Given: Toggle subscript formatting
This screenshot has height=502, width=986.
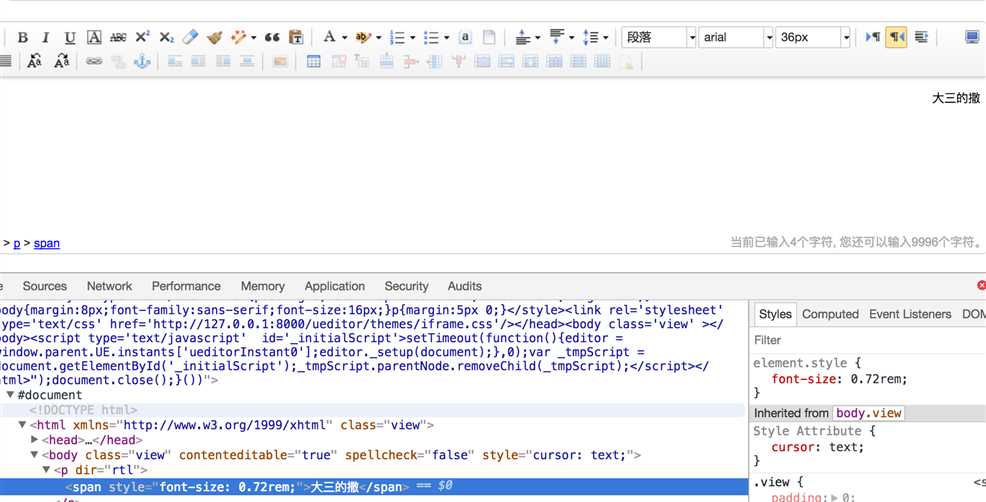Looking at the screenshot, I should 166,38.
